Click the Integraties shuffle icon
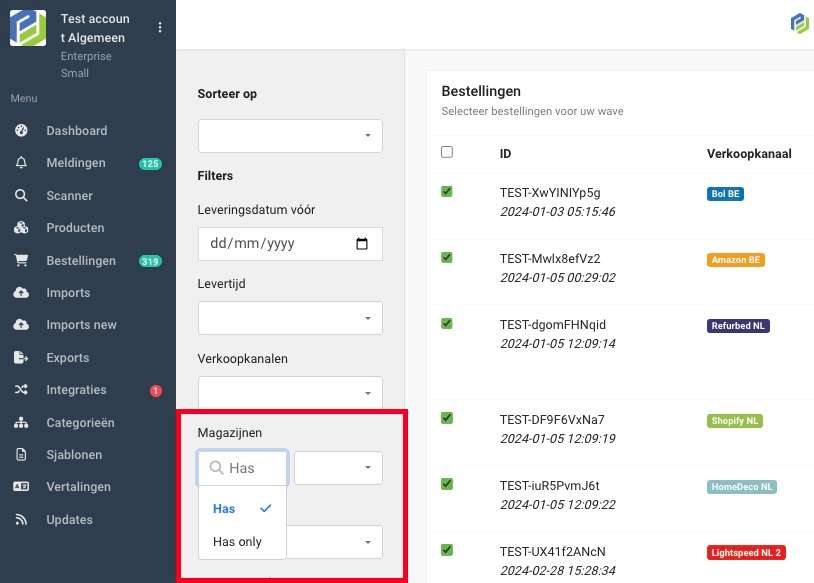Viewport: 814px width, 583px height. click(21, 390)
